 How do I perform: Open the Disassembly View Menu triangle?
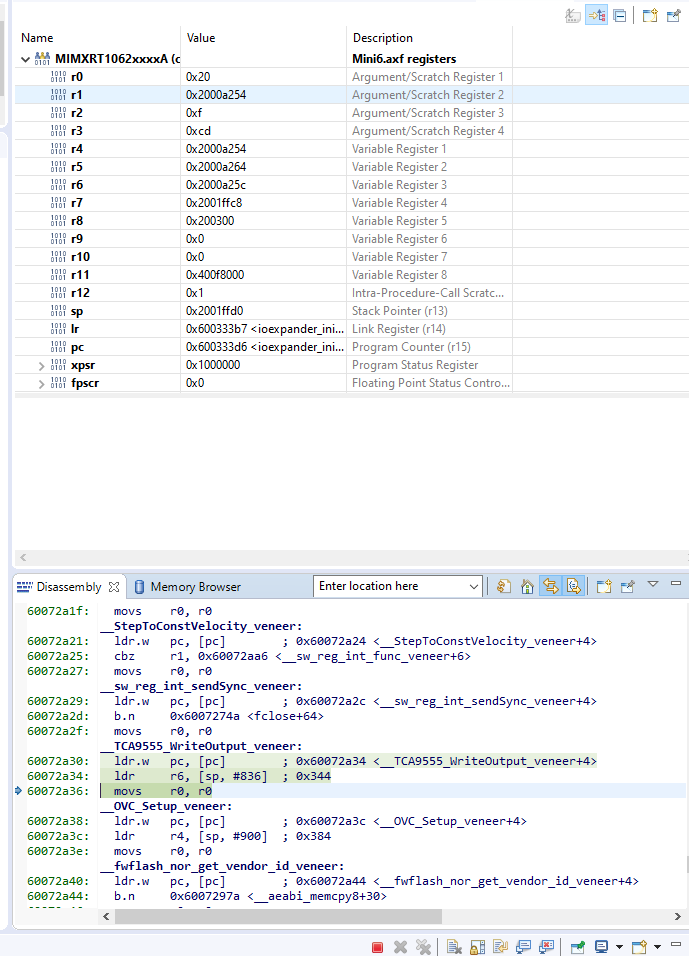pos(653,583)
